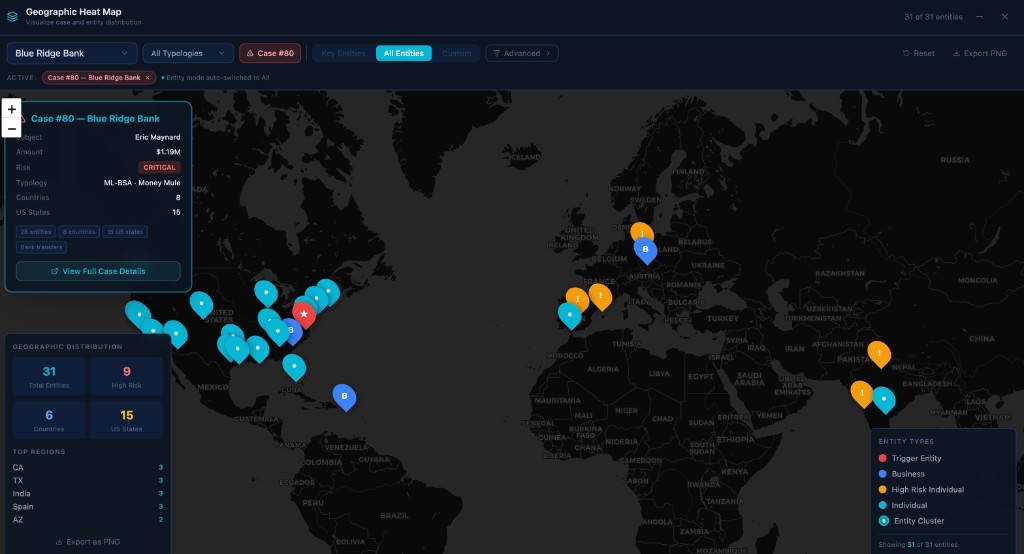Switch to Key Entities mode
Viewport: 1024px width, 554px height.
(x=344, y=53)
